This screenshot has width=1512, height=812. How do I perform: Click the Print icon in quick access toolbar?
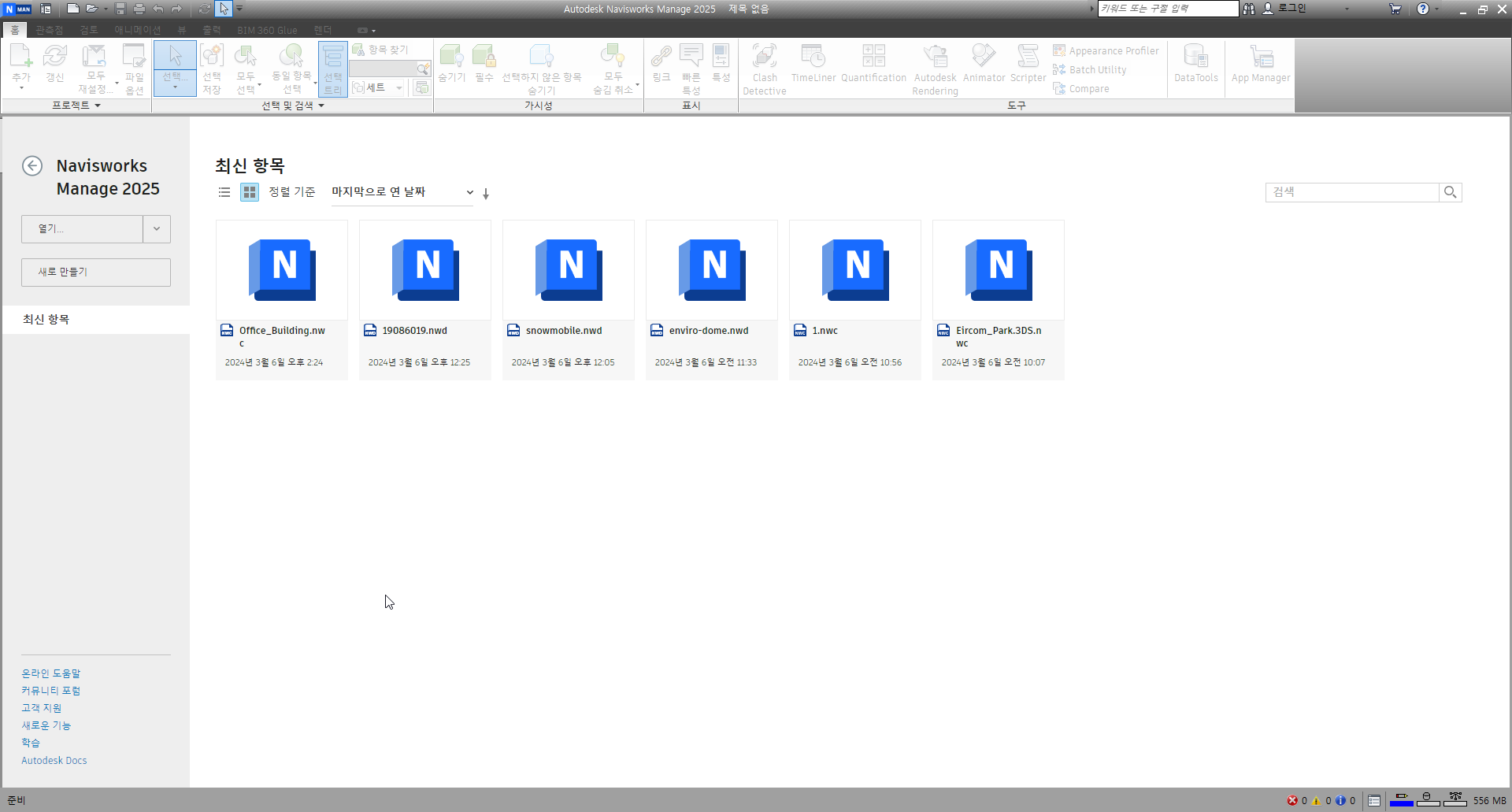[139, 9]
